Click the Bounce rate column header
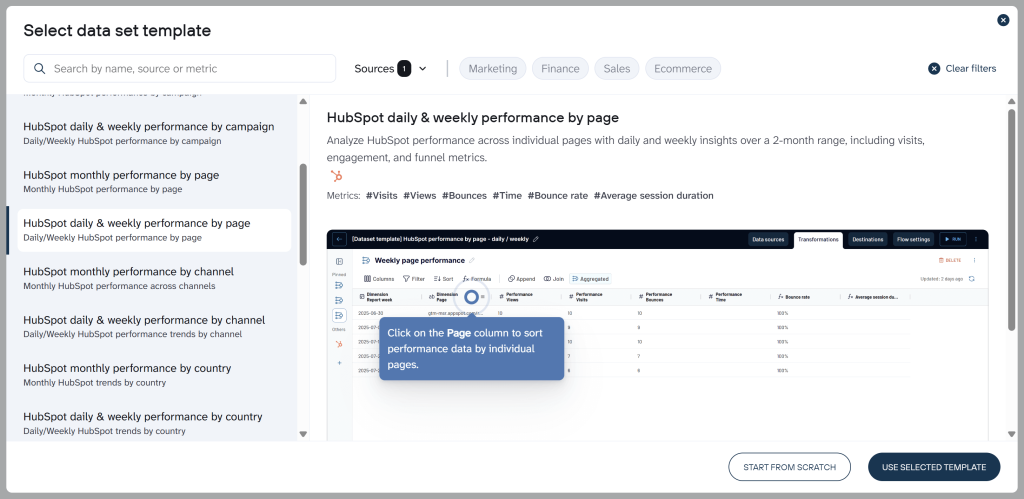The width and height of the screenshot is (1024, 499). click(805, 297)
